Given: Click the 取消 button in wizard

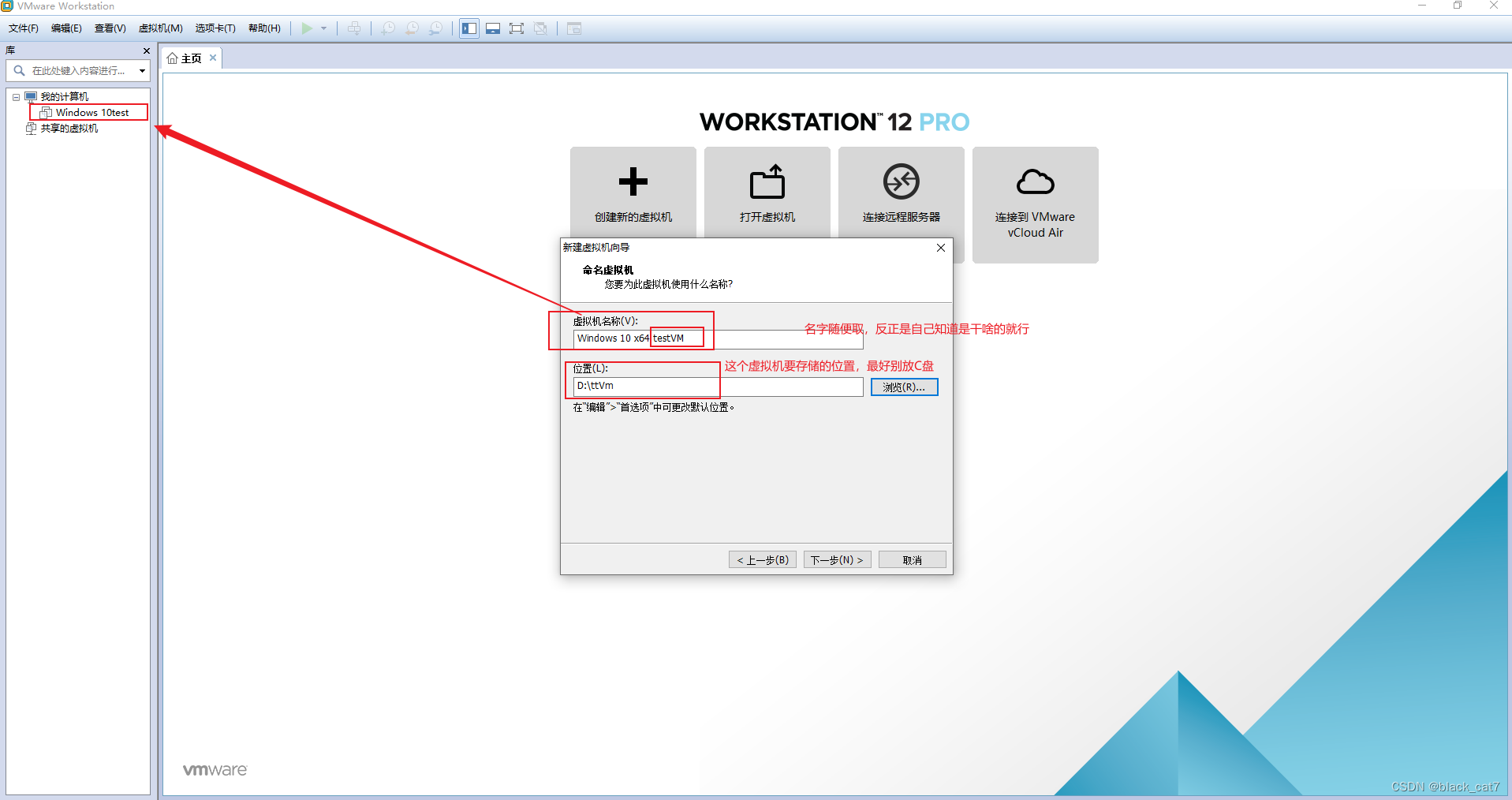Looking at the screenshot, I should 913,560.
